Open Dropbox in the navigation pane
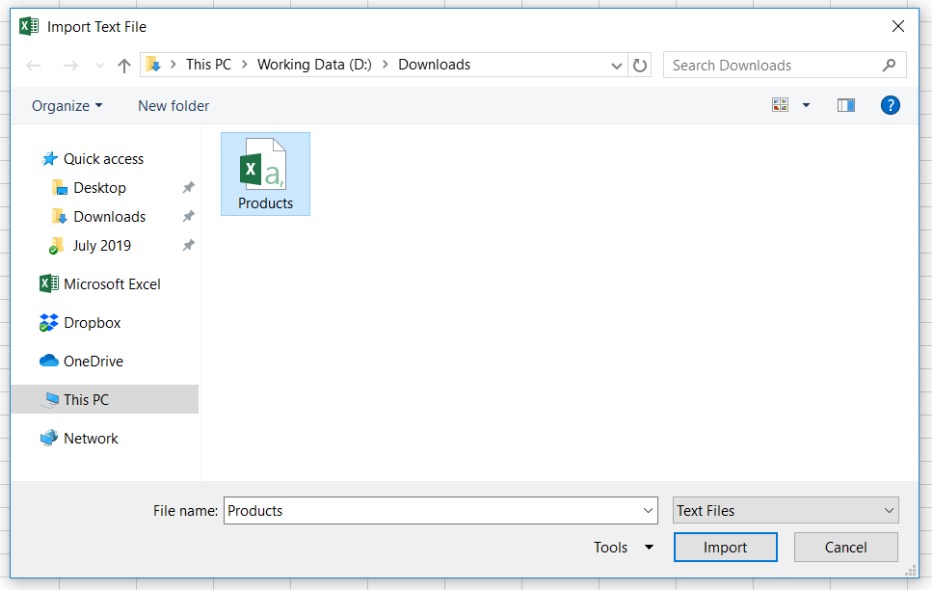 pyautogui.click(x=91, y=323)
